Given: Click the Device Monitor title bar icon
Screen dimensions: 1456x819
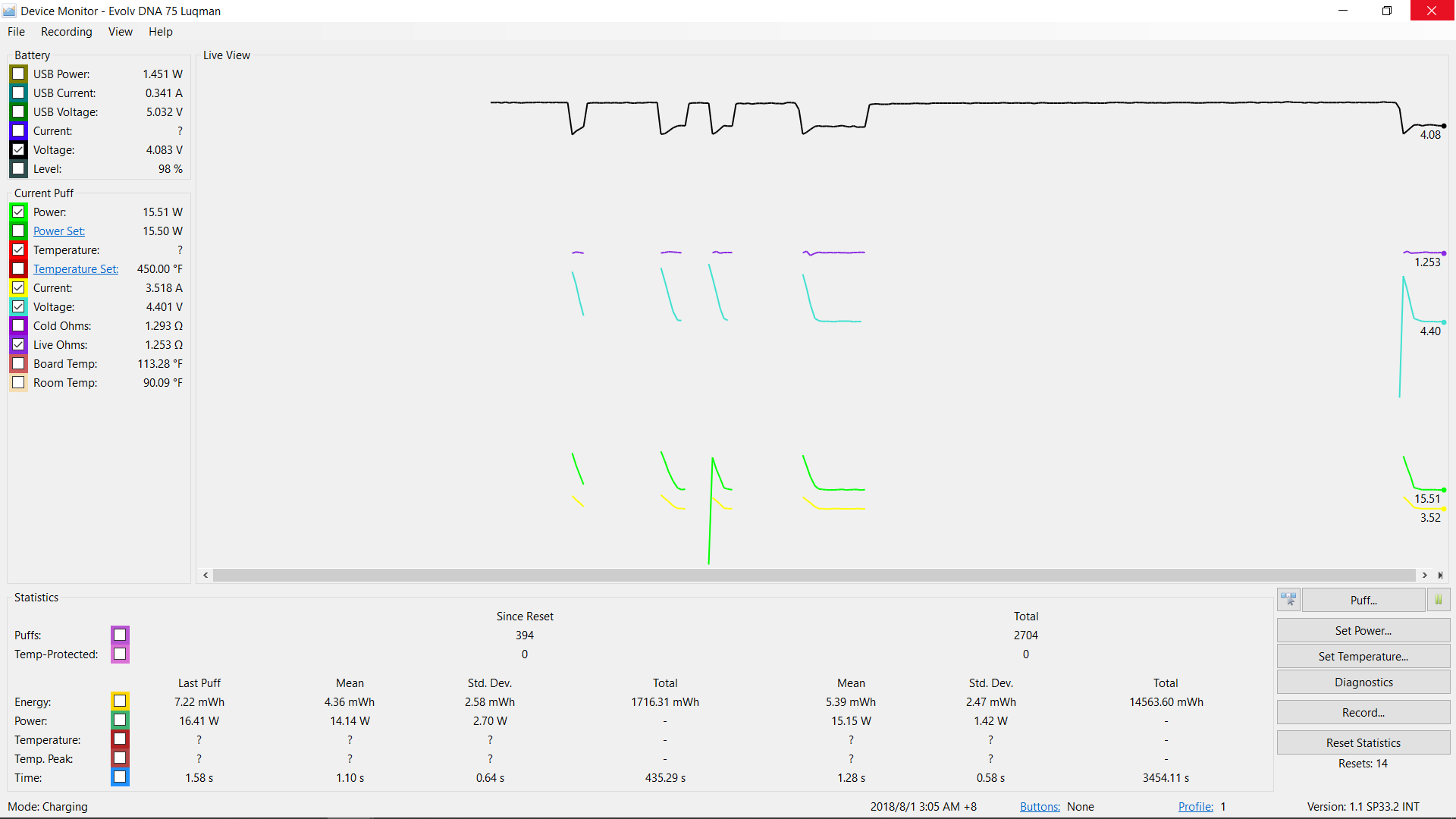Looking at the screenshot, I should (x=9, y=11).
